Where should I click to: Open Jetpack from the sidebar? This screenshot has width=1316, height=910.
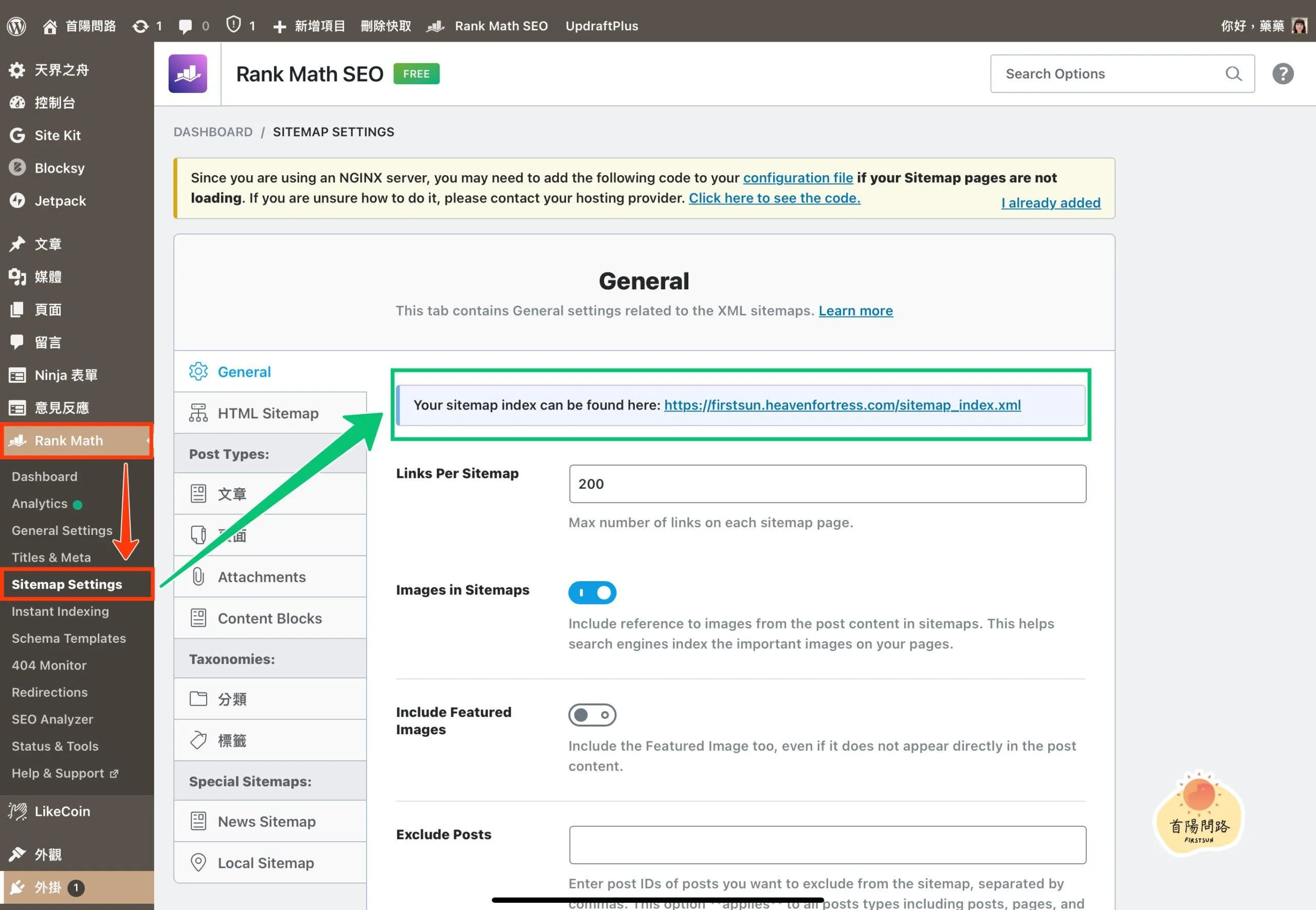pyautogui.click(x=60, y=201)
